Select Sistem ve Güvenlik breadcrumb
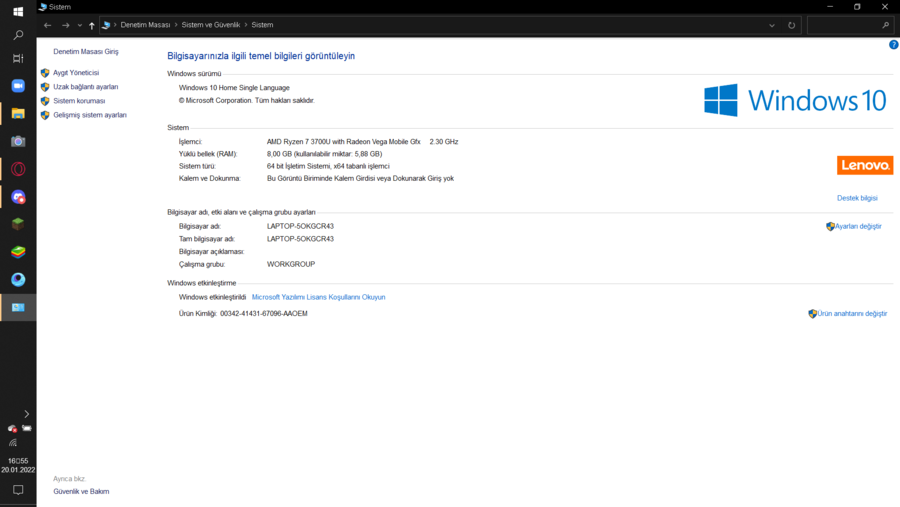900x507 pixels. tap(211, 25)
